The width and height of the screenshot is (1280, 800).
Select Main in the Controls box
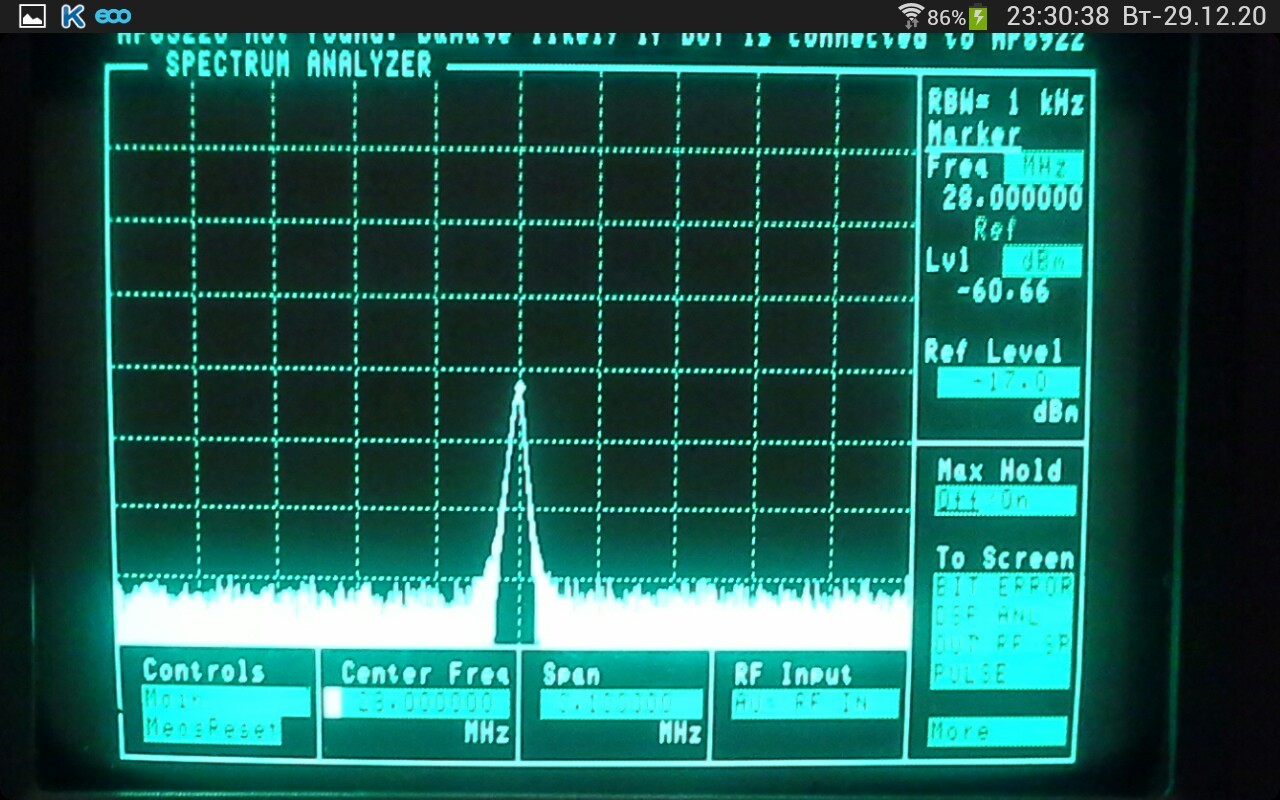click(226, 700)
